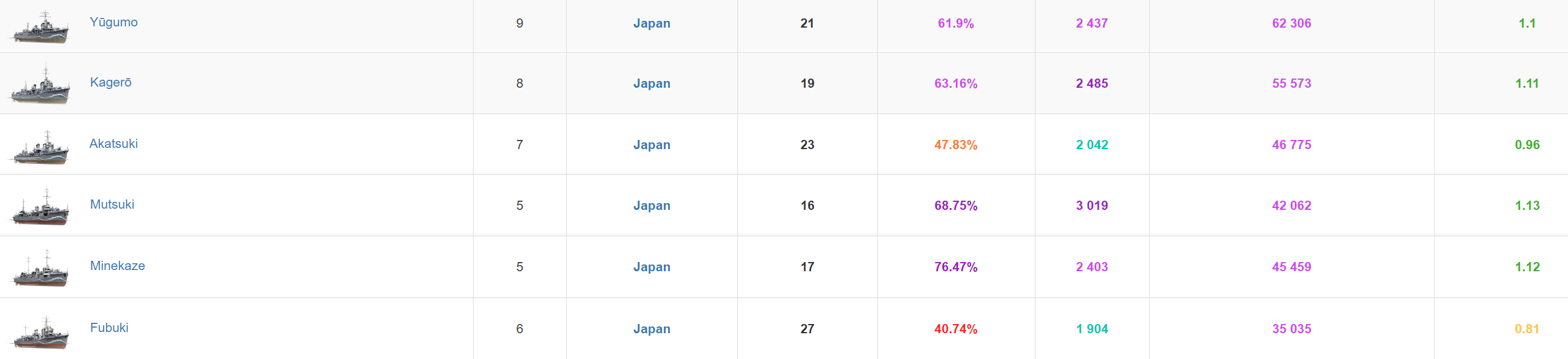Image resolution: width=1568 pixels, height=359 pixels.
Task: Select Japan nation link in Minekaze row
Action: point(651,267)
